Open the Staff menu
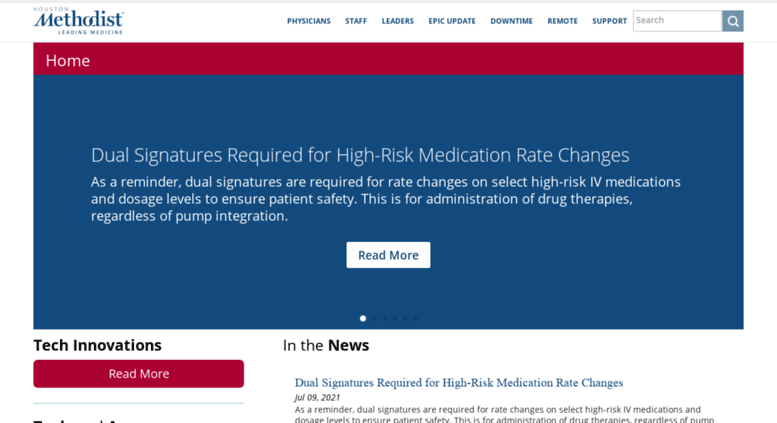The width and height of the screenshot is (777, 423). (356, 21)
